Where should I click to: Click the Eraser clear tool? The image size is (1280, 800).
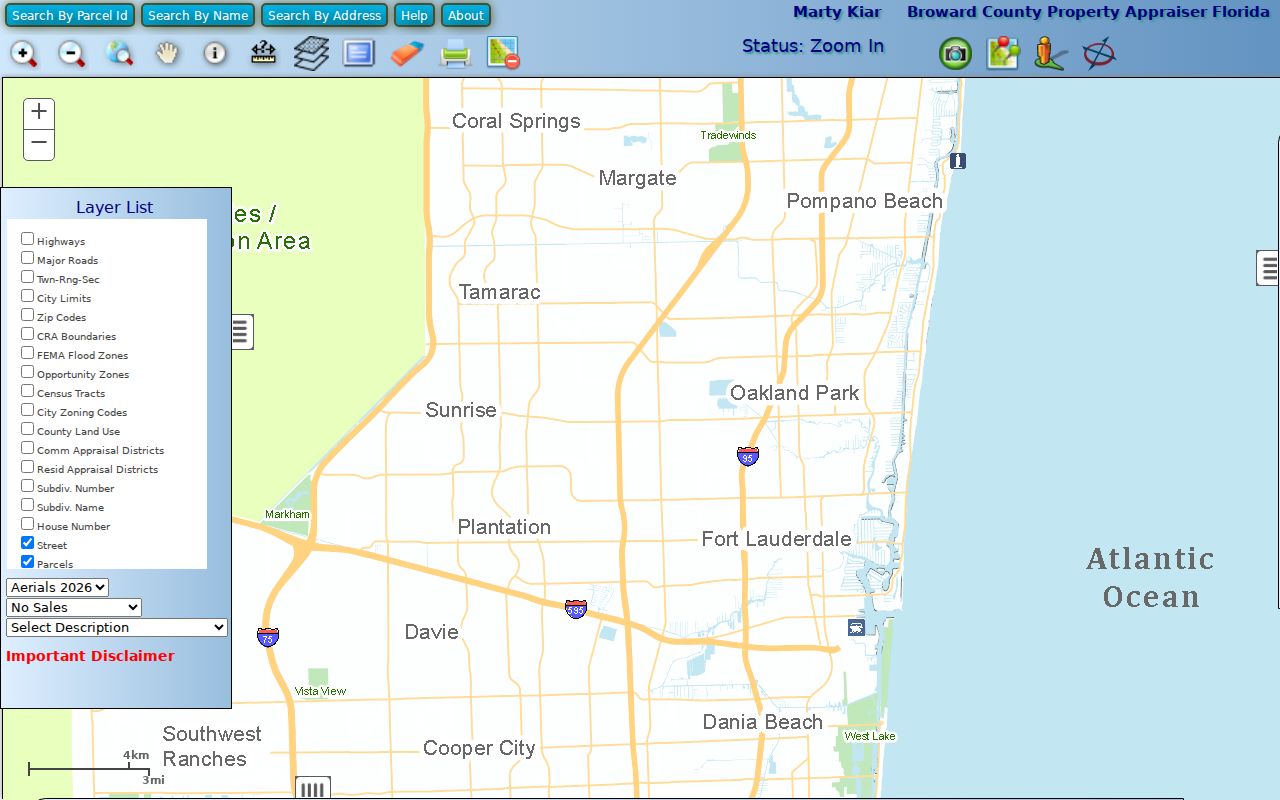[x=407, y=53]
